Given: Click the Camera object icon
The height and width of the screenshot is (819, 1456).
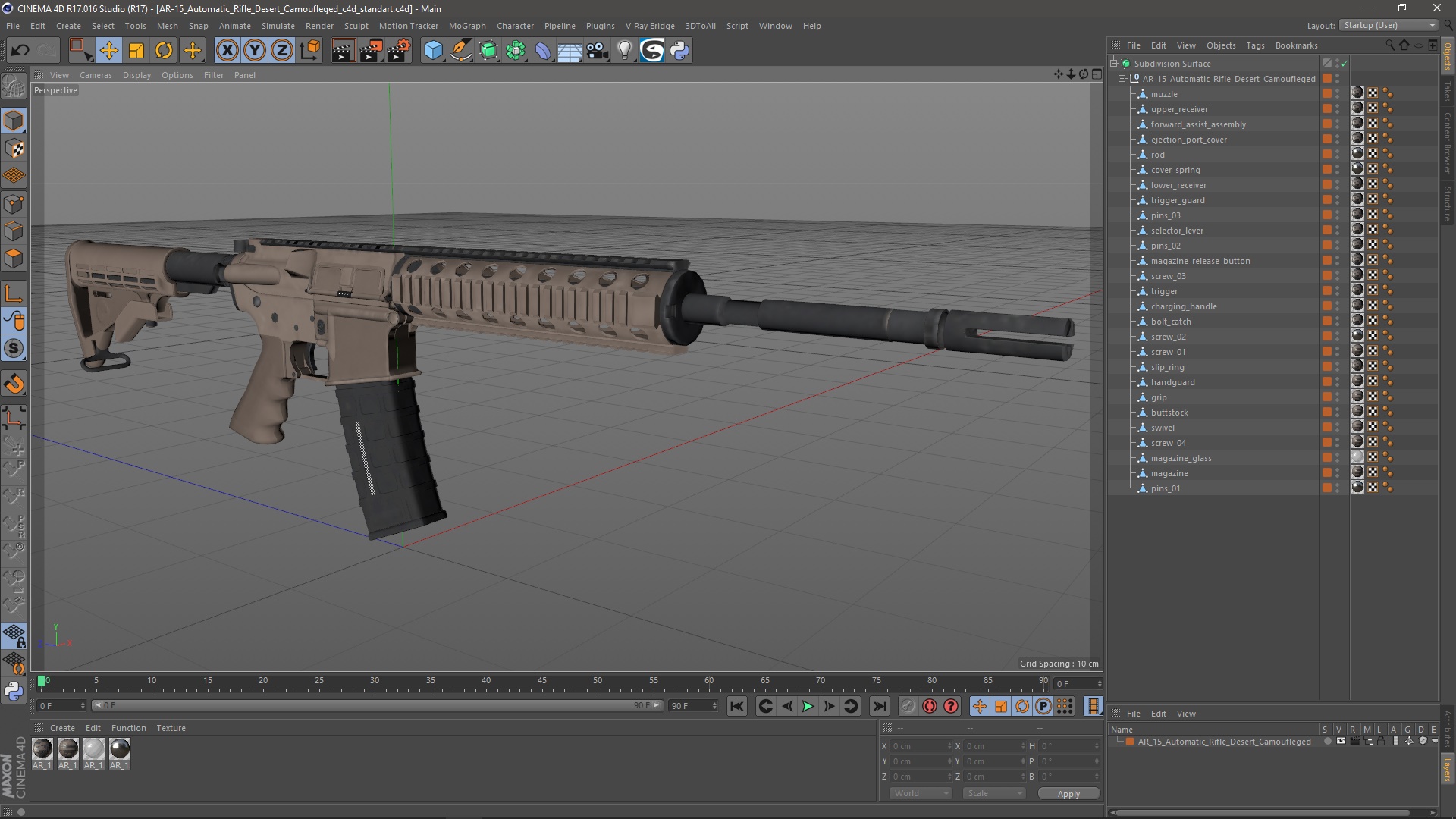Looking at the screenshot, I should coord(597,51).
